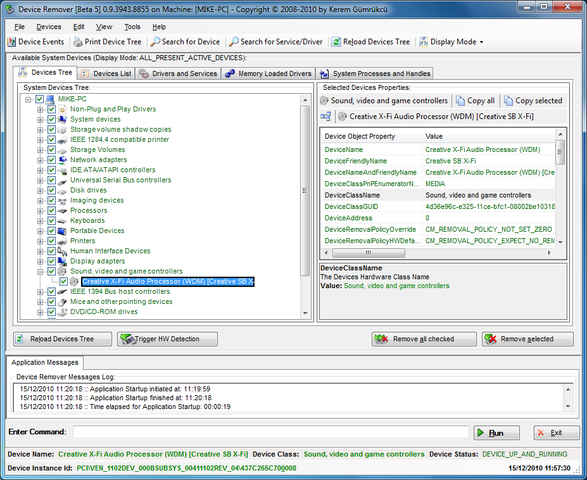Click the Trigger HW Detection button
Screen dimensions: 587x480
coord(167,339)
